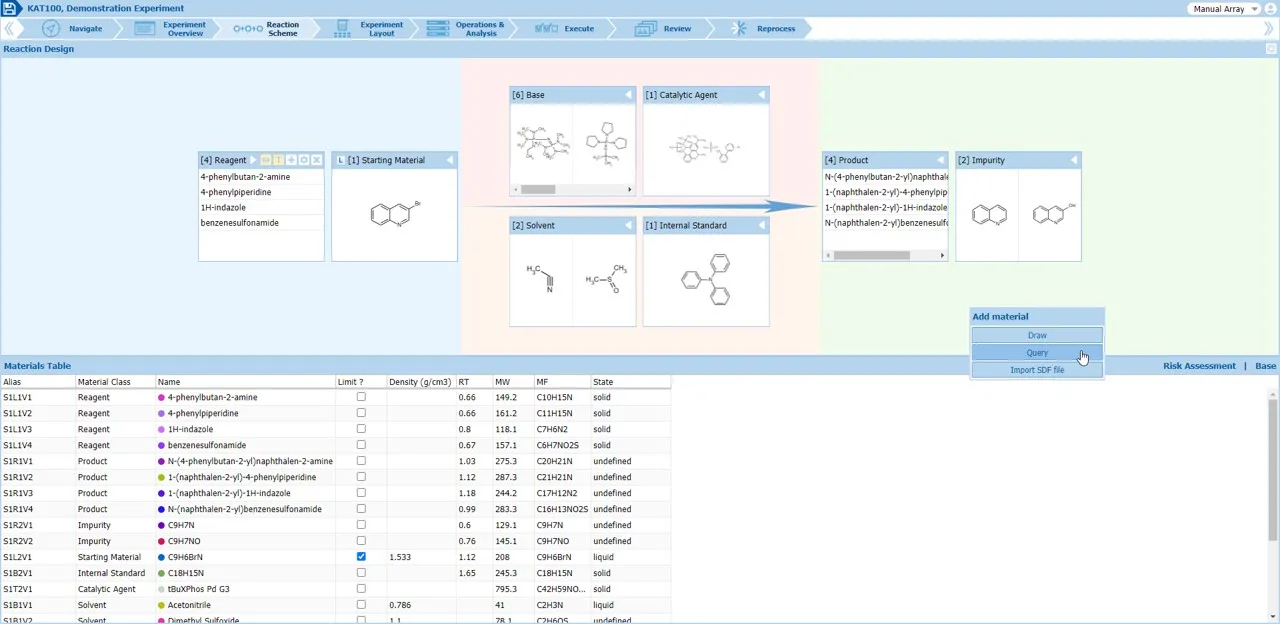Image resolution: width=1280 pixels, height=624 pixels.
Task: Click the Navigate compass icon
Action: tap(51, 29)
